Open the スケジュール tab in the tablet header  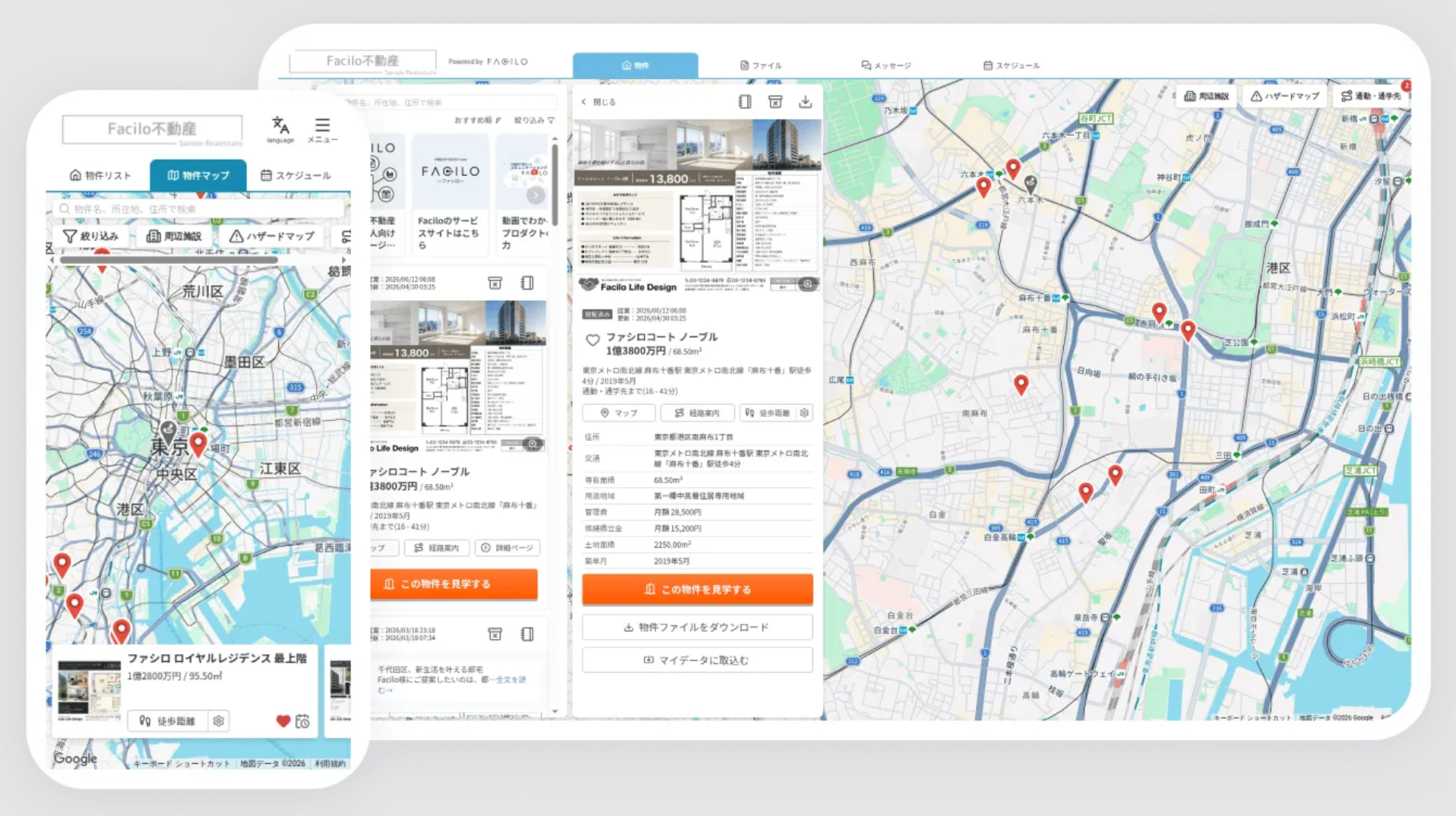pyautogui.click(x=1011, y=65)
